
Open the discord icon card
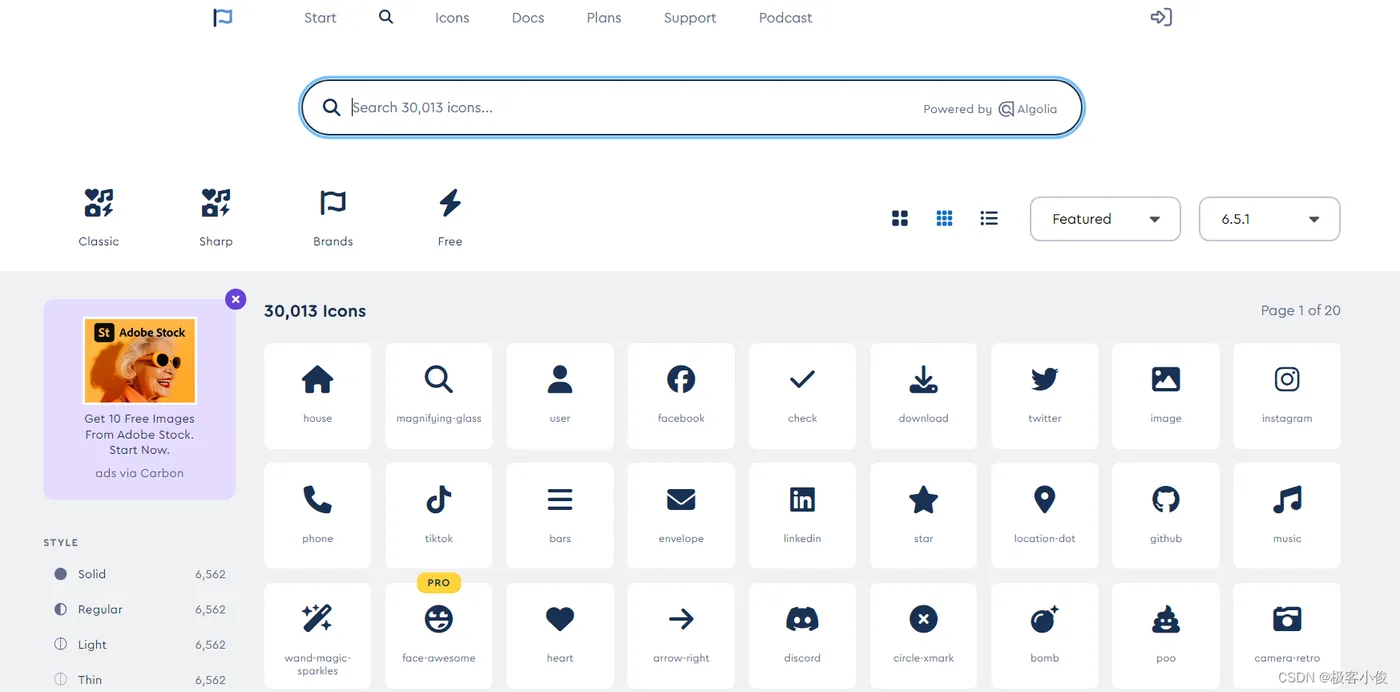(802, 636)
